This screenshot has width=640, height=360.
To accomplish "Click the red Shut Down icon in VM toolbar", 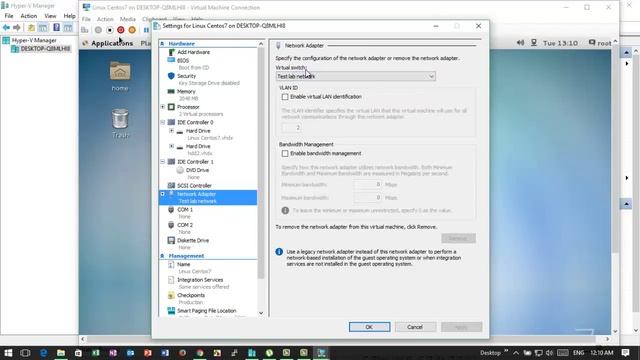I will click(x=121, y=30).
